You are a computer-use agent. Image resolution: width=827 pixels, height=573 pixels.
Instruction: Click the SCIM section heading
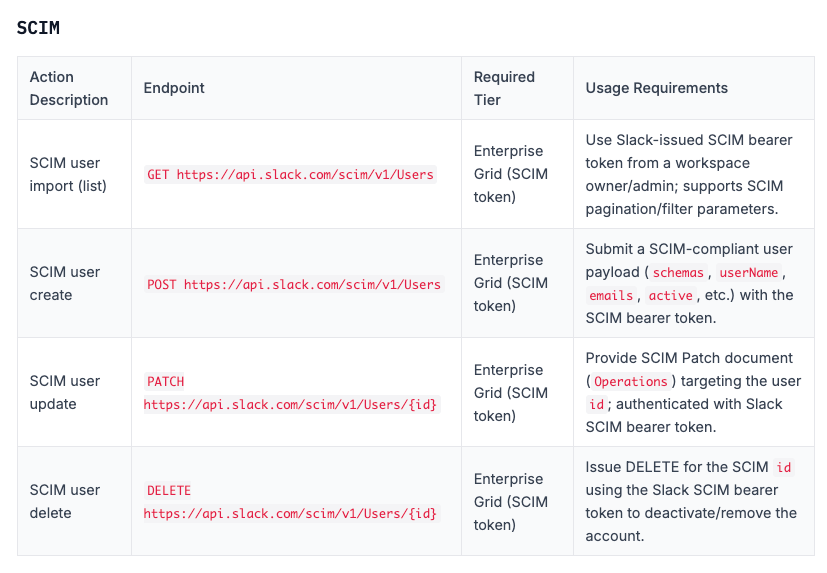coord(38,28)
